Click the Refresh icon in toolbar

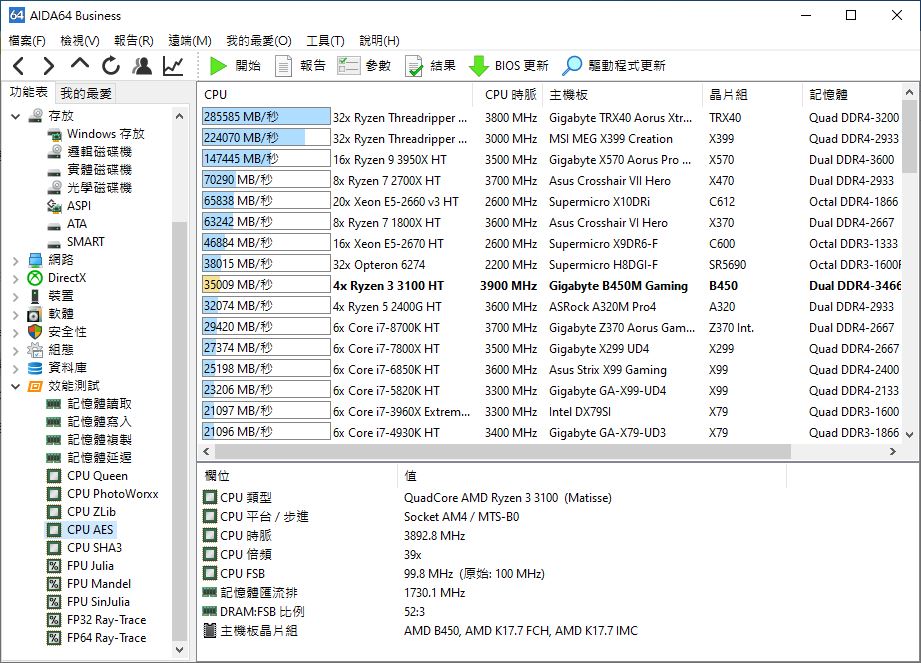point(111,66)
